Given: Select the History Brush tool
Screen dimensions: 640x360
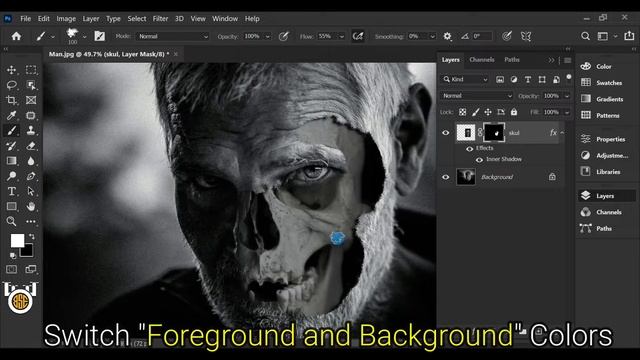Looking at the screenshot, I should [11, 146].
